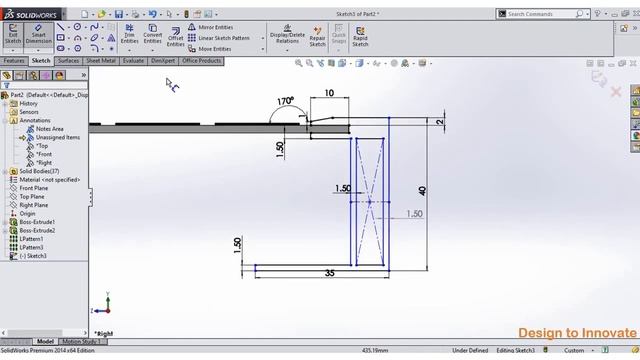Screen dimensions: 640x360
Task: Expand the feature tree panel tabs chevron
Action: pos(84,75)
